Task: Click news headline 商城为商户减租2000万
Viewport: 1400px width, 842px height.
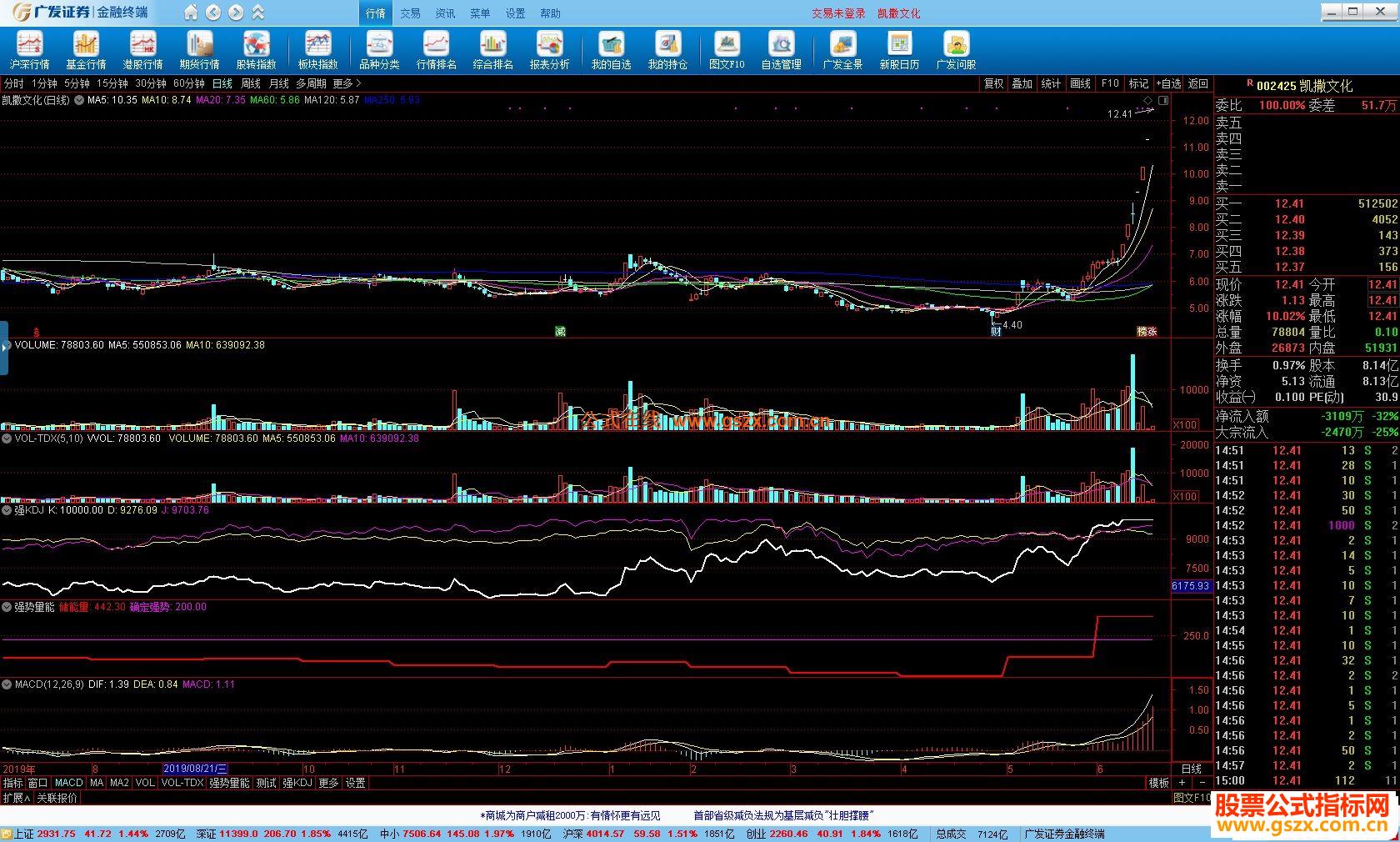Action: 572,815
